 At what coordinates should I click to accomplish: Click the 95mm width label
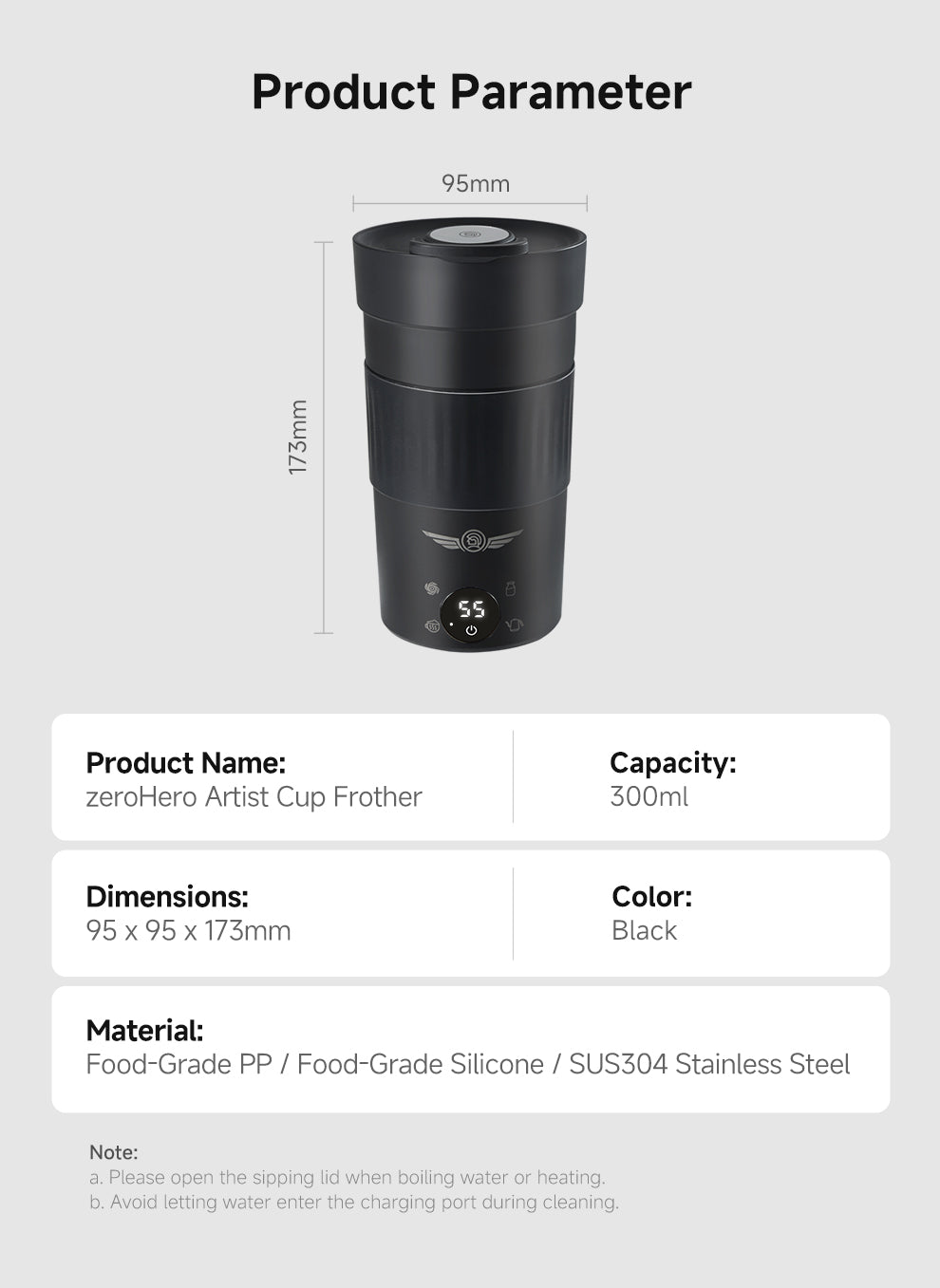click(475, 183)
